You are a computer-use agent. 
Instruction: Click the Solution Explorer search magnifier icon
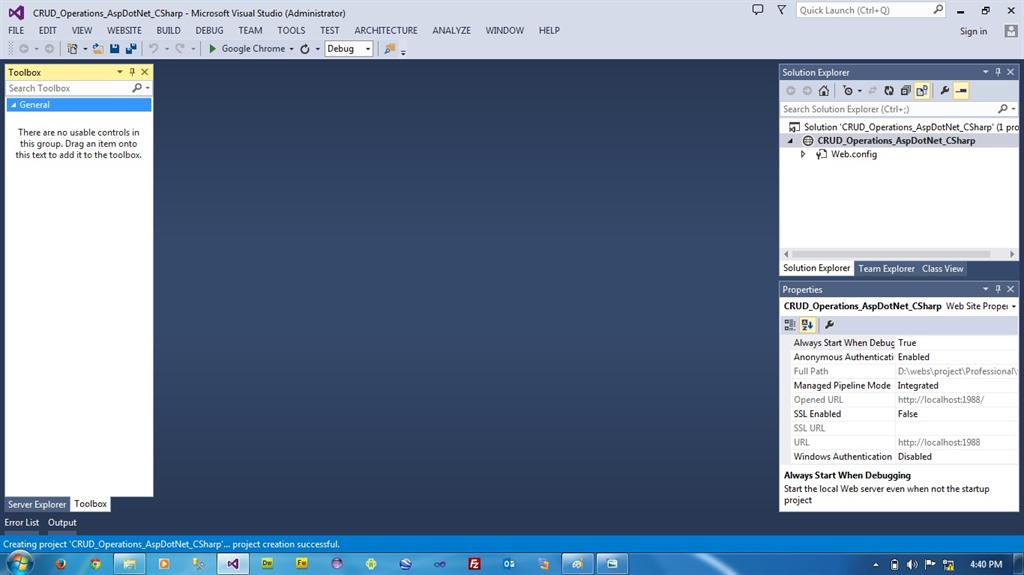(1002, 108)
